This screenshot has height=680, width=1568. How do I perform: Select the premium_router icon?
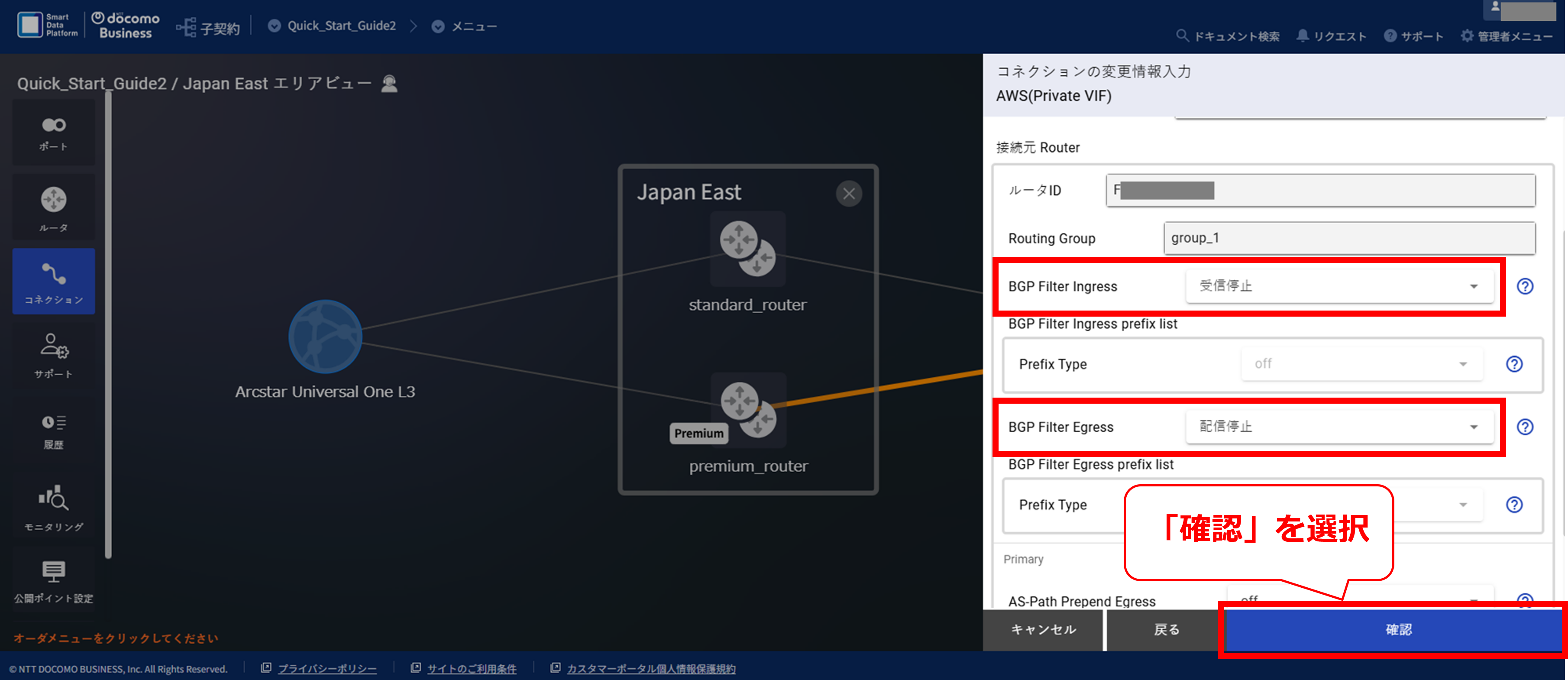pyautogui.click(x=749, y=410)
